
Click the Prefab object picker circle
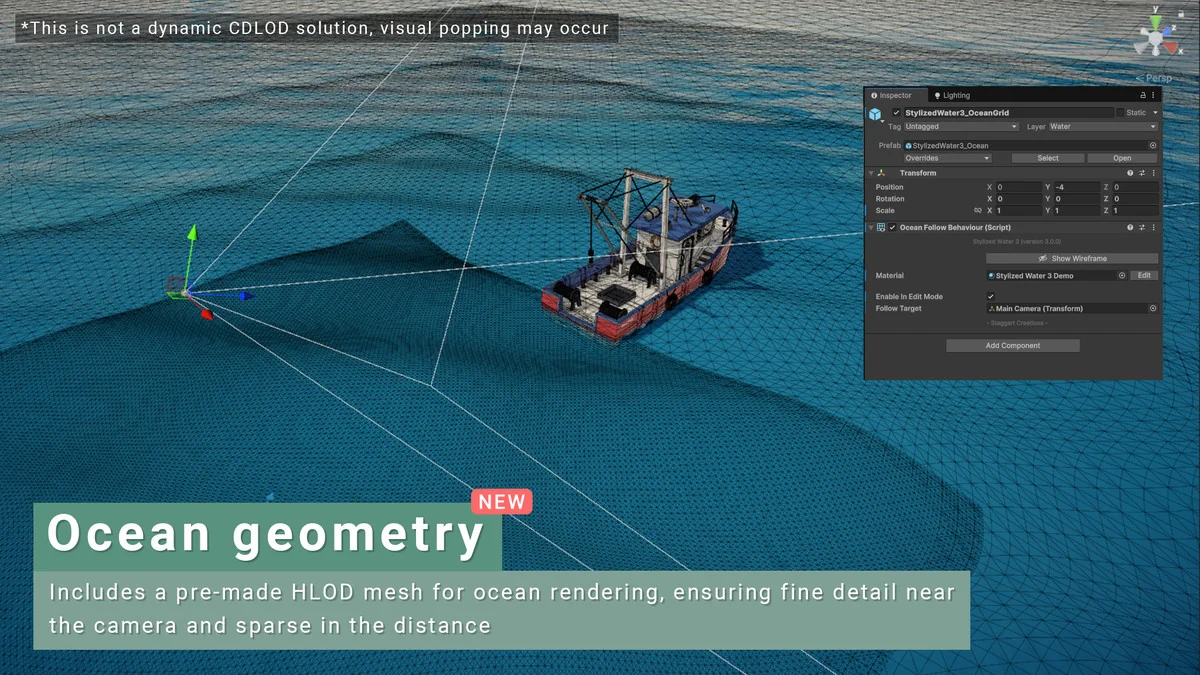(x=1153, y=146)
